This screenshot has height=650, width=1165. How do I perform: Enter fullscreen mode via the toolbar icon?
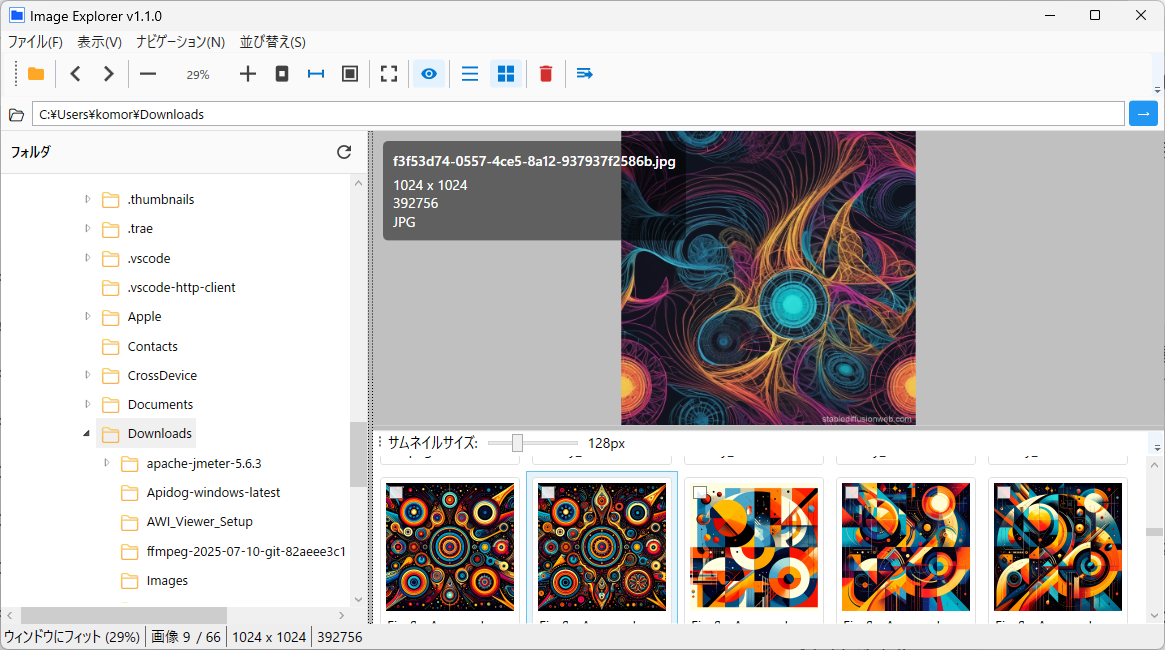pyautogui.click(x=389, y=73)
